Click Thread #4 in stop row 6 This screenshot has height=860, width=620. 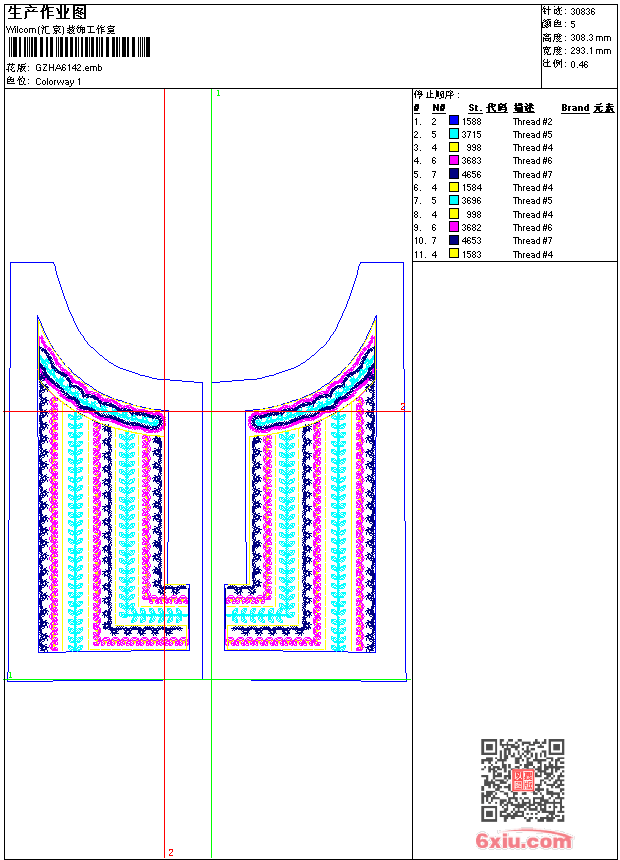533,188
